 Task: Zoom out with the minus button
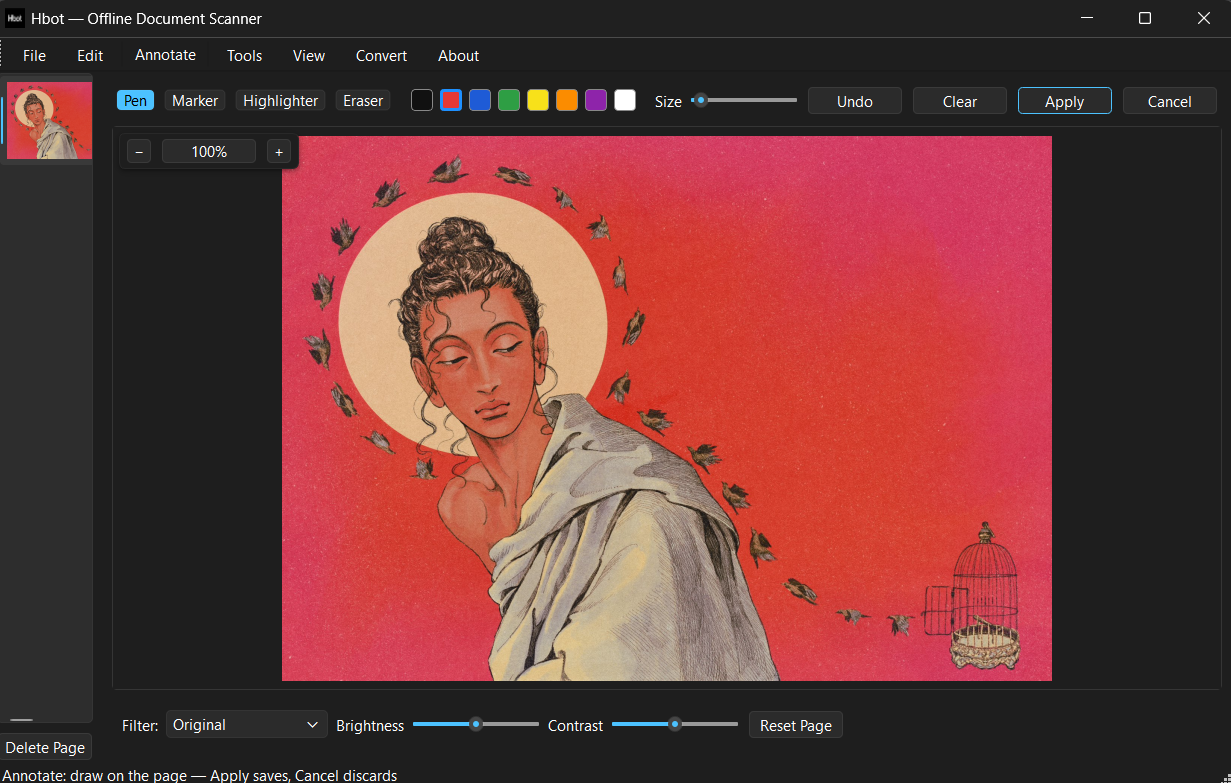(139, 152)
